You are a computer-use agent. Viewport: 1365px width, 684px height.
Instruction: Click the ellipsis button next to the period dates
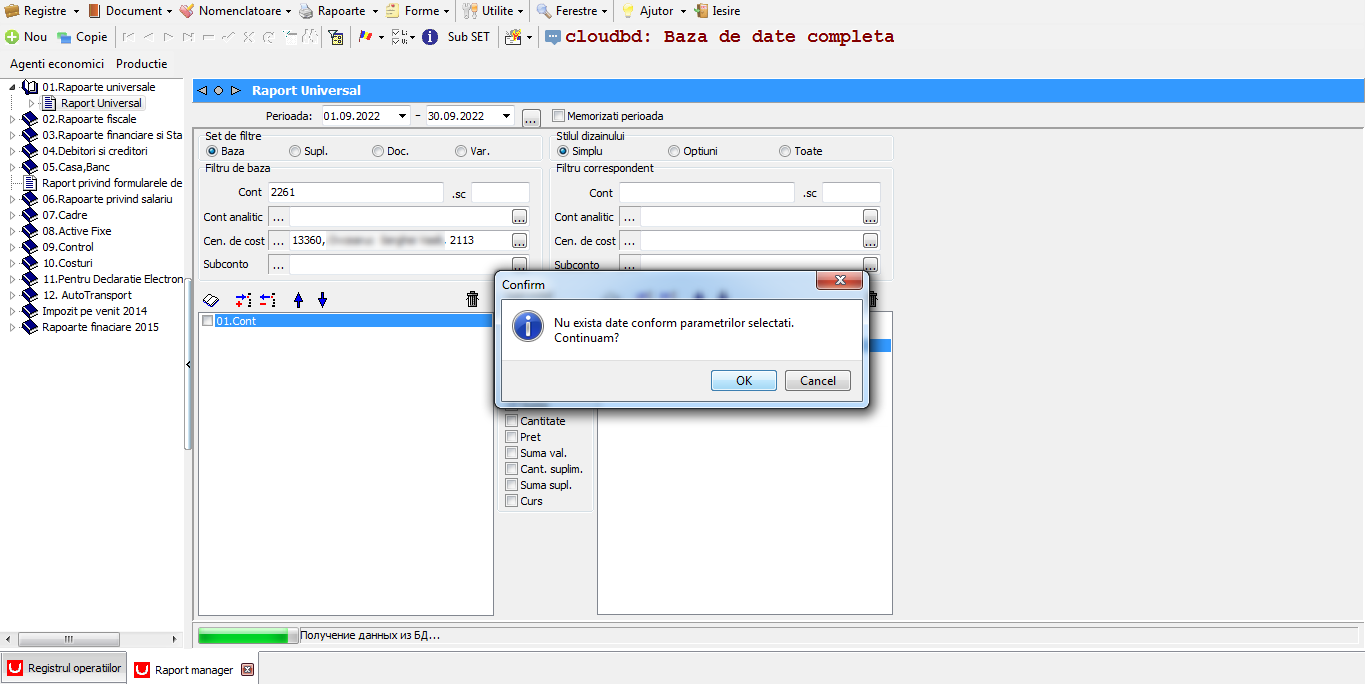[531, 117]
